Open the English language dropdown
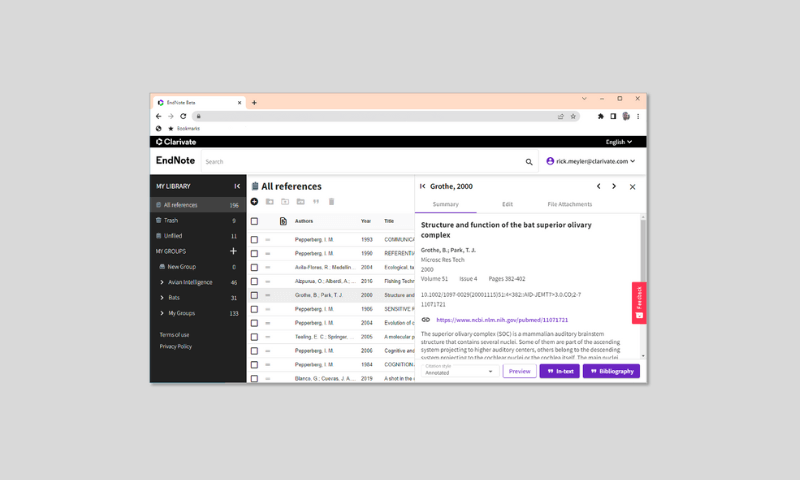Screen dimensions: 800x480 coord(619,142)
